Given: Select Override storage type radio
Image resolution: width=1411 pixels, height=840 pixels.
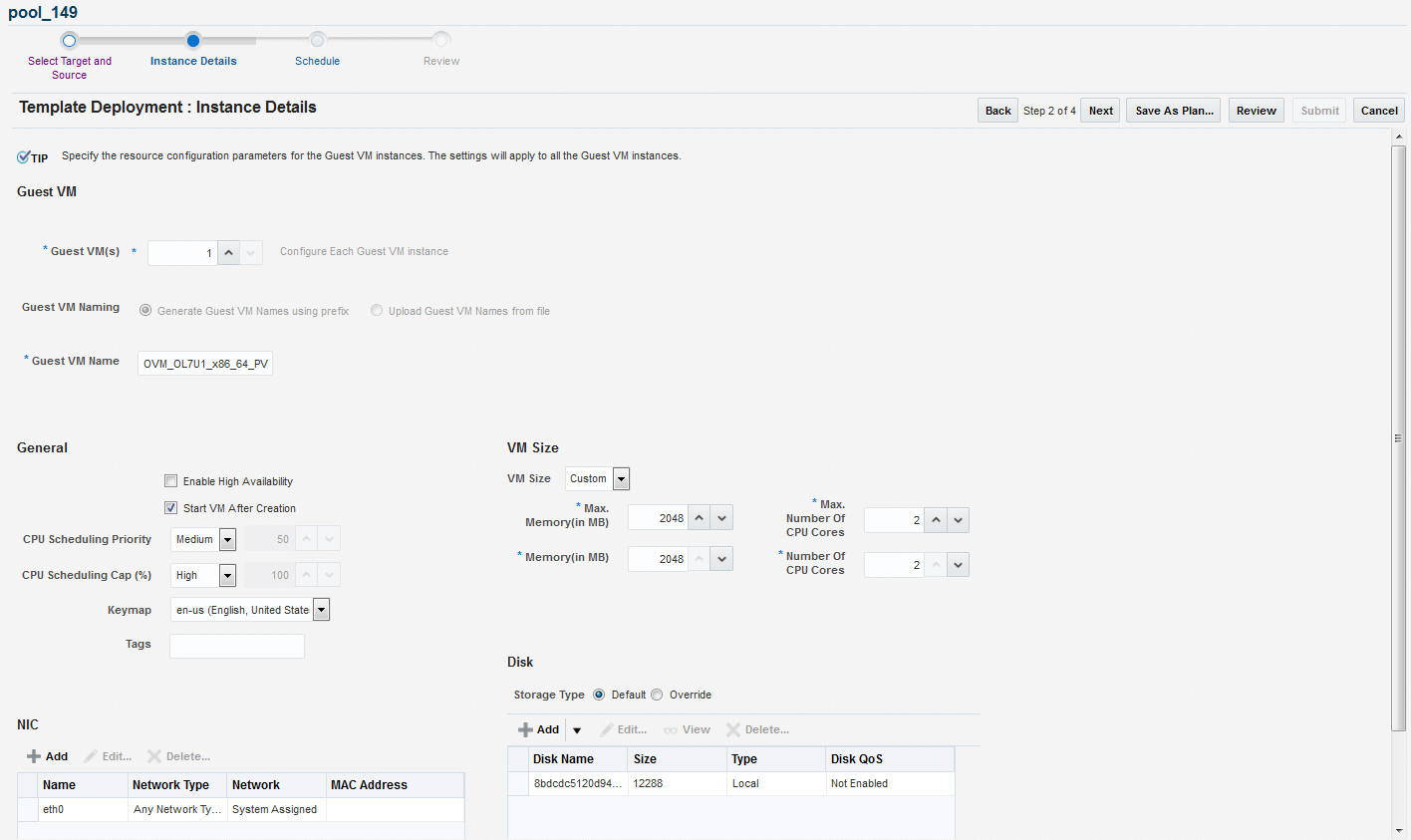Looking at the screenshot, I should [657, 695].
